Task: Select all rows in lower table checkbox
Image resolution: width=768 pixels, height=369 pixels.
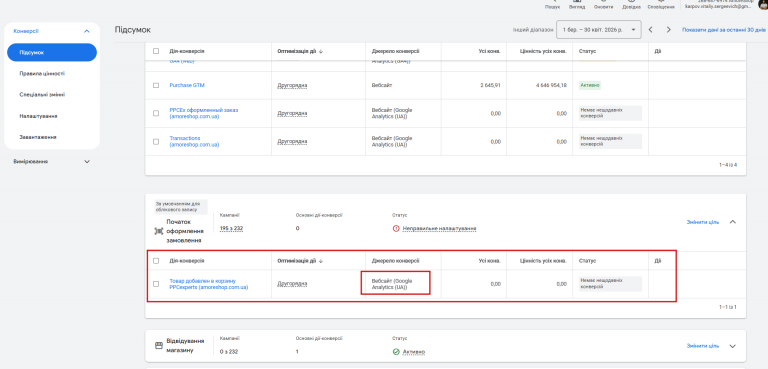Action: pyautogui.click(x=156, y=261)
